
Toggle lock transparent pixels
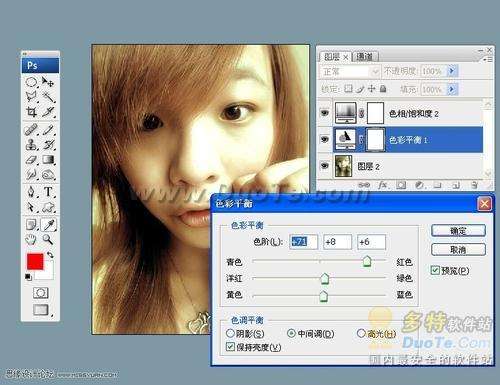pos(348,88)
